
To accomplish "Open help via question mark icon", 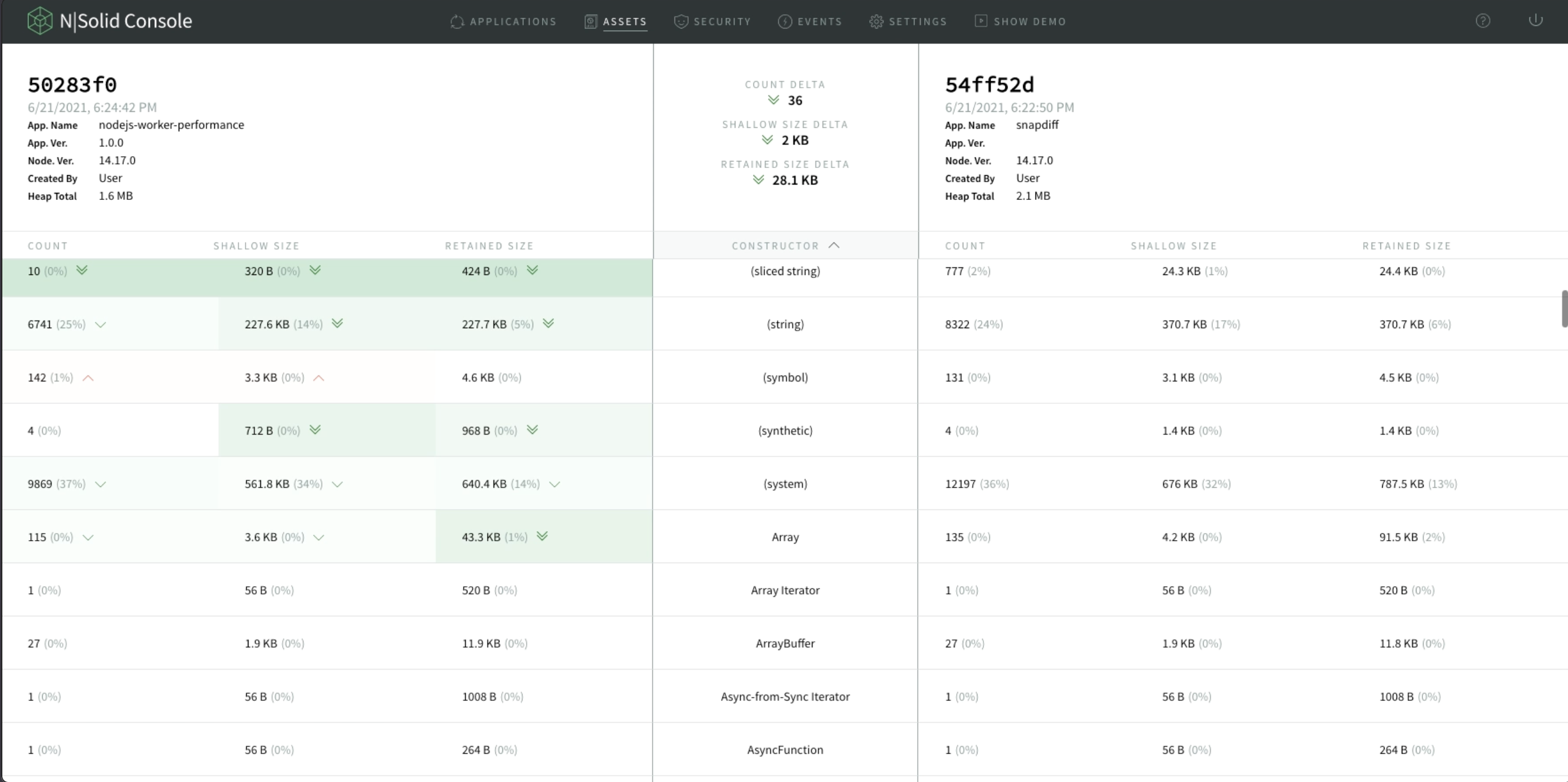I will tap(1483, 21).
